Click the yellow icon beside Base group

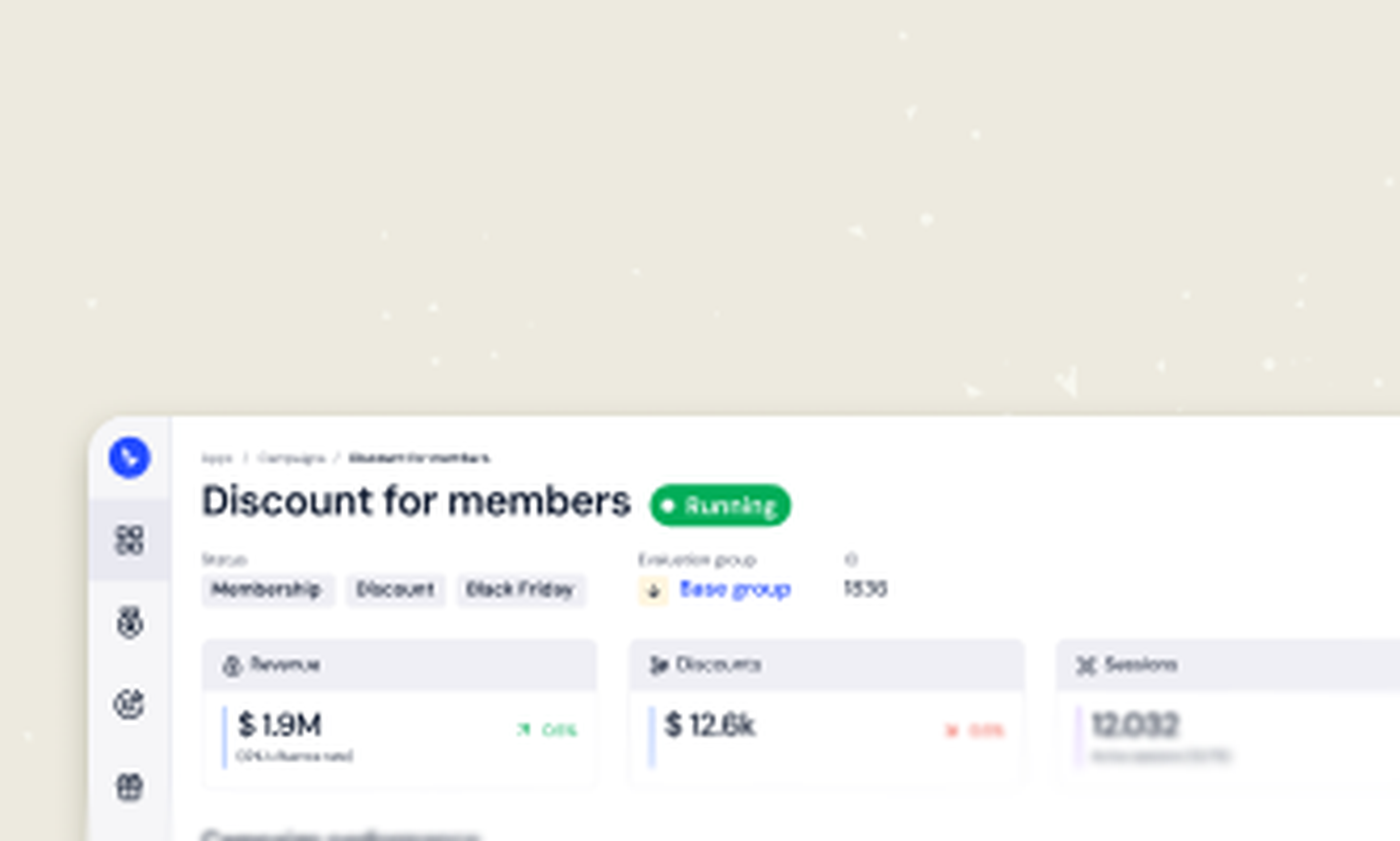(x=653, y=590)
